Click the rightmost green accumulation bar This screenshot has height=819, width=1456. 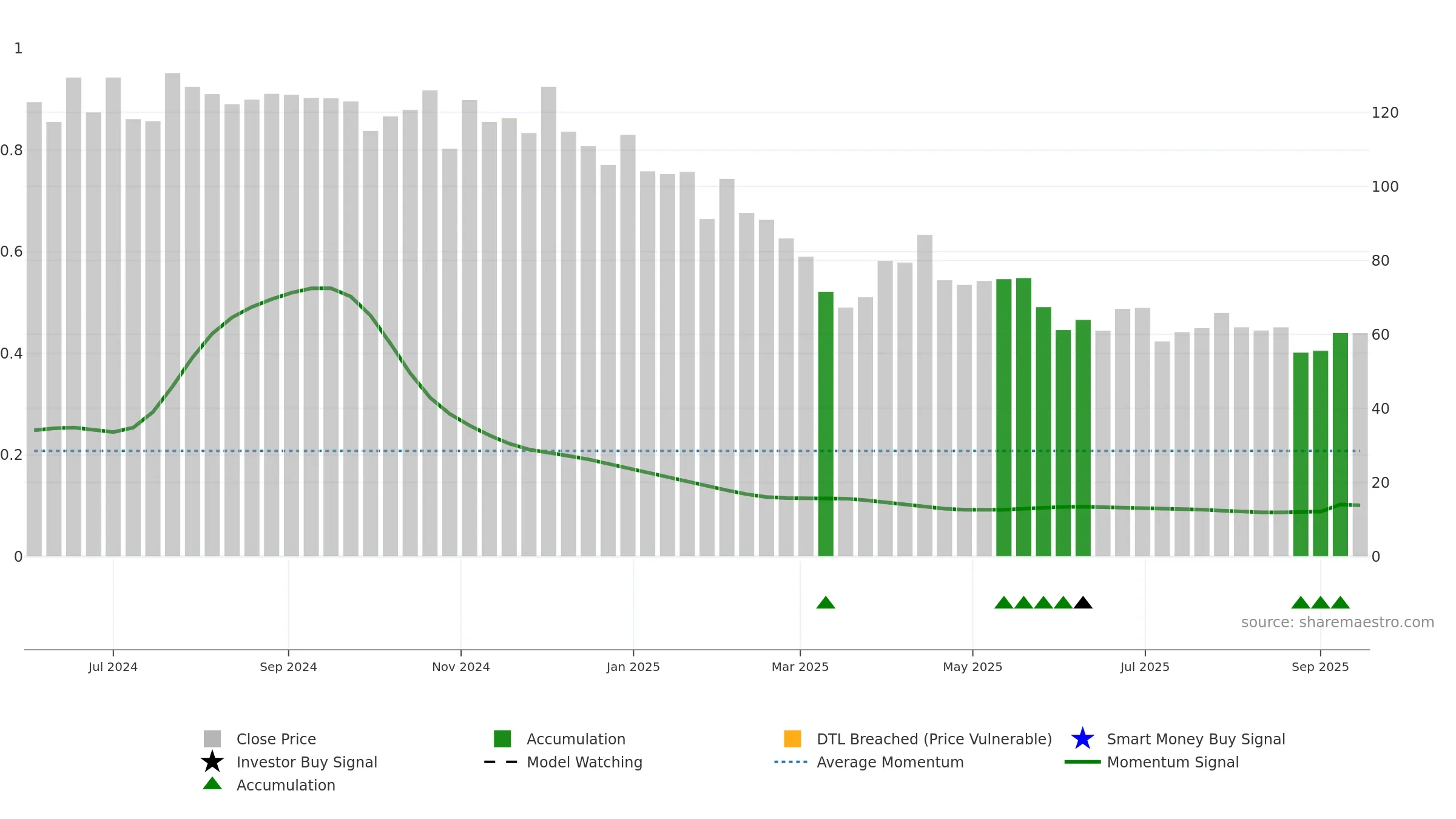pos(1340,445)
